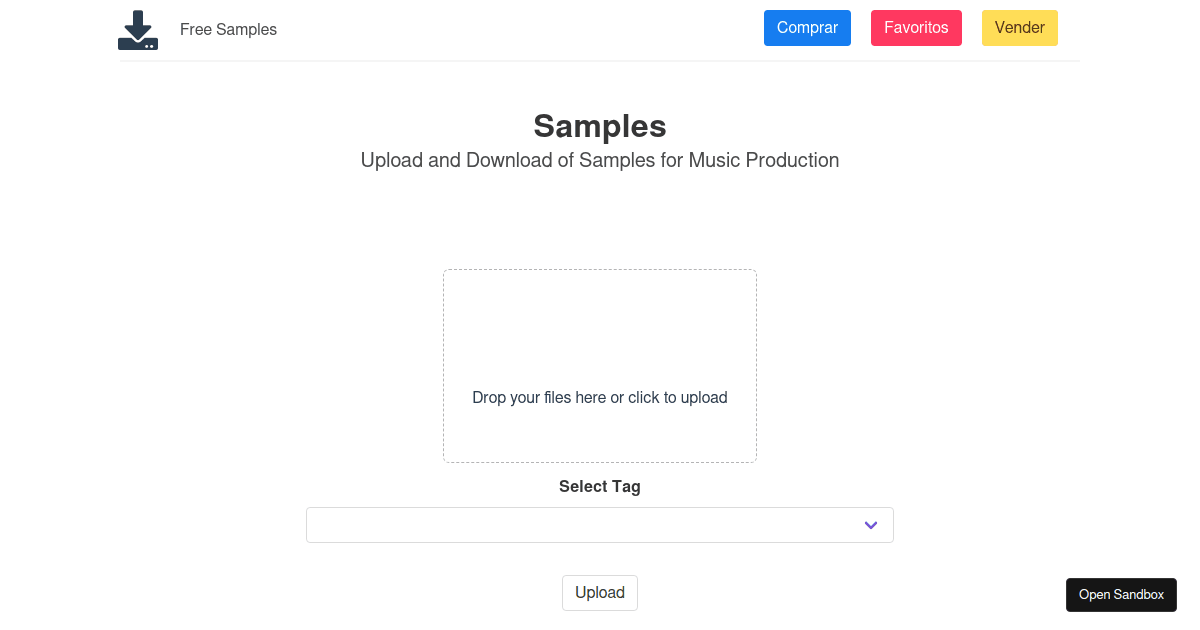
Task: Click the Samples main heading
Action: pos(600,126)
